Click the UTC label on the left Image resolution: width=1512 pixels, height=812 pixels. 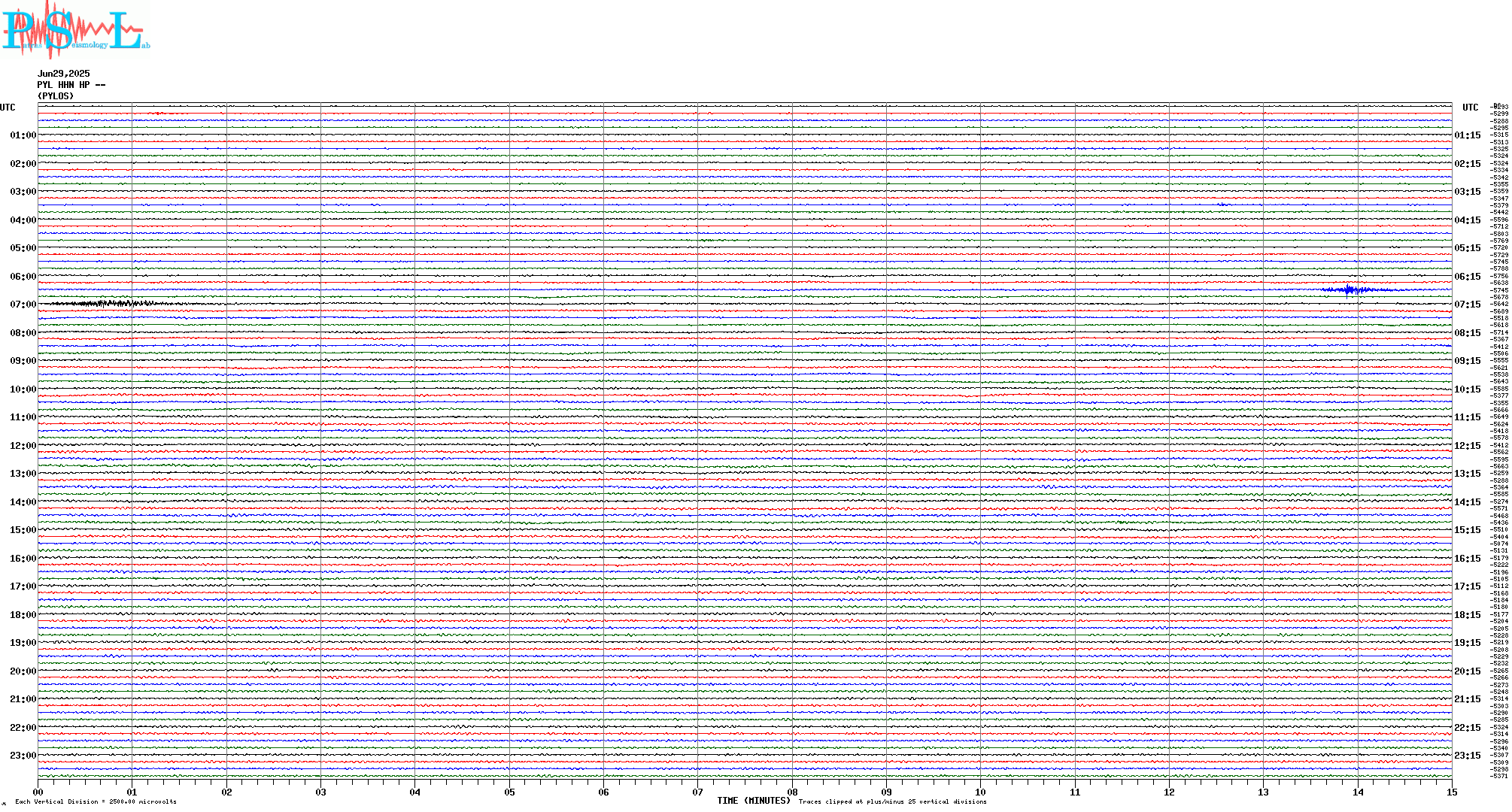tap(8, 108)
